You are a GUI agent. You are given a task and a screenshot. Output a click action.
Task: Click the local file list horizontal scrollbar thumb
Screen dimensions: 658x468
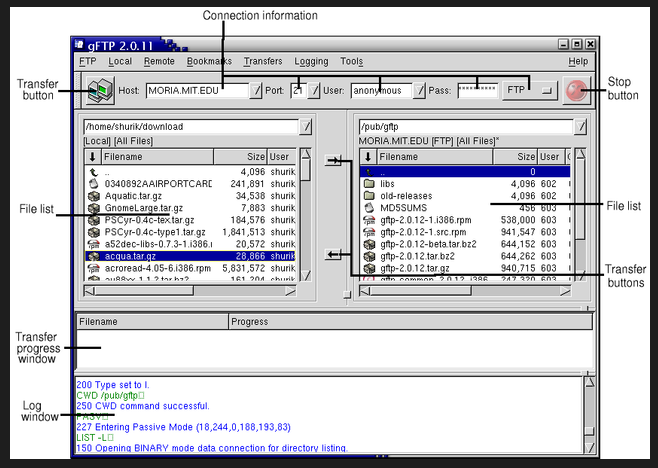click(x=144, y=291)
